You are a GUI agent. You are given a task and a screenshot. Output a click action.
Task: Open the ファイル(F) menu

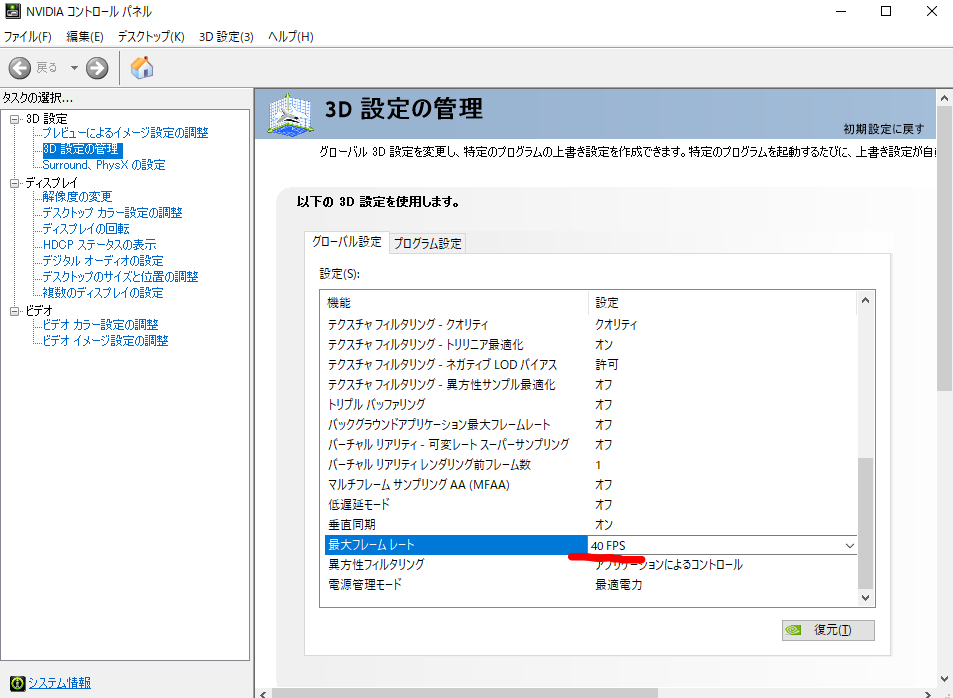click(28, 37)
